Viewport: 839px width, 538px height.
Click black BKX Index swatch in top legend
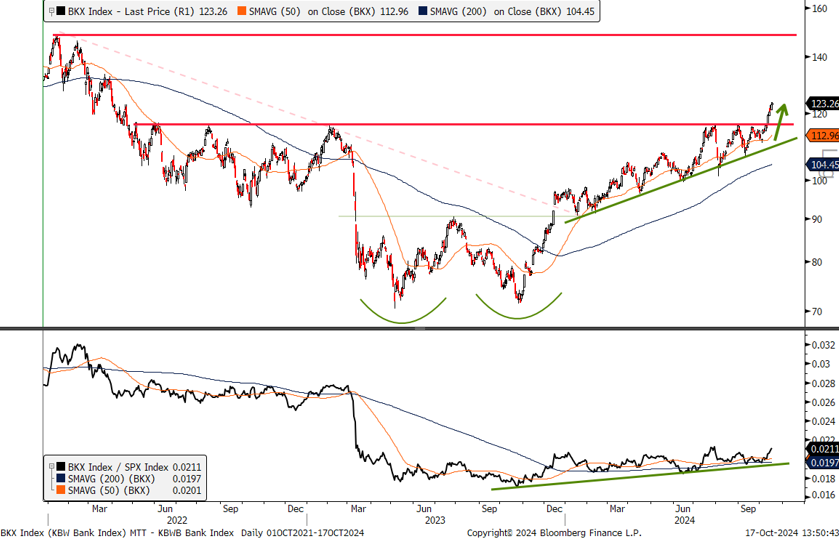pos(61,11)
